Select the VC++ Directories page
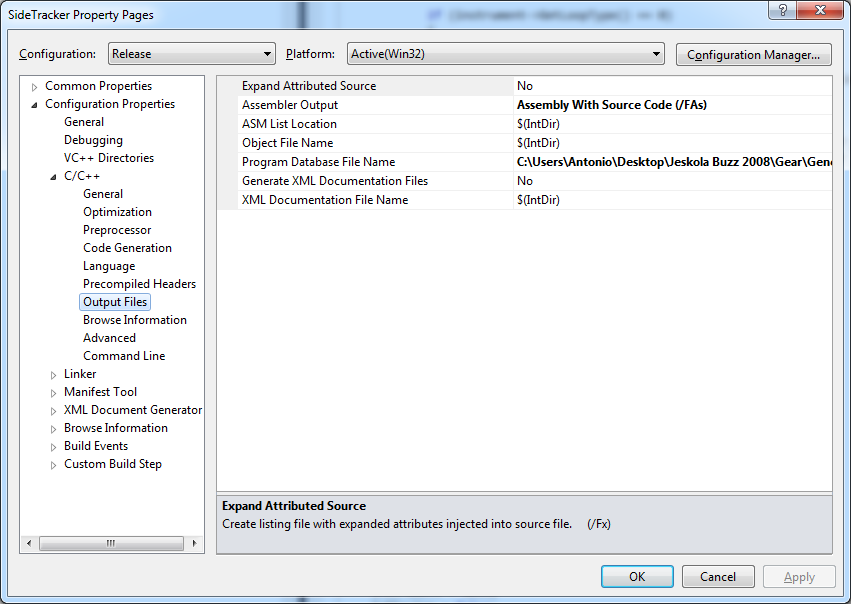The image size is (851, 604). [109, 158]
